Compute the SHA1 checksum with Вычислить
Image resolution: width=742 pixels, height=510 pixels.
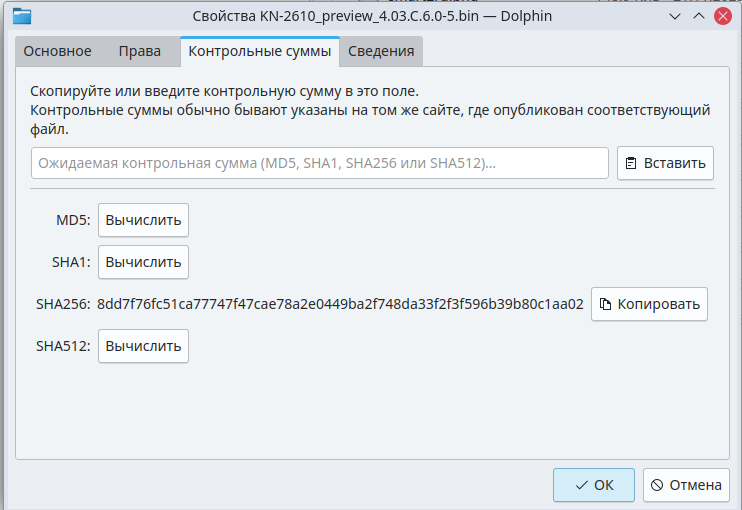[143, 262]
